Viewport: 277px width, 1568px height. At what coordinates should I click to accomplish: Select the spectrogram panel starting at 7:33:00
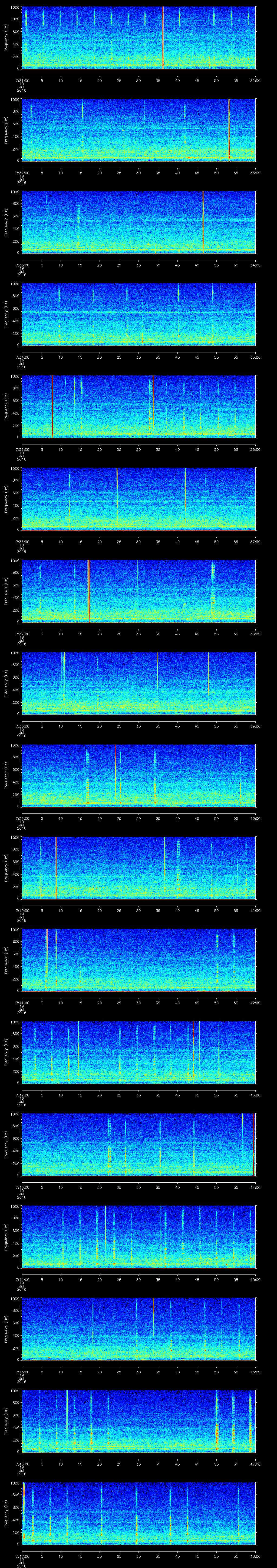(139, 222)
